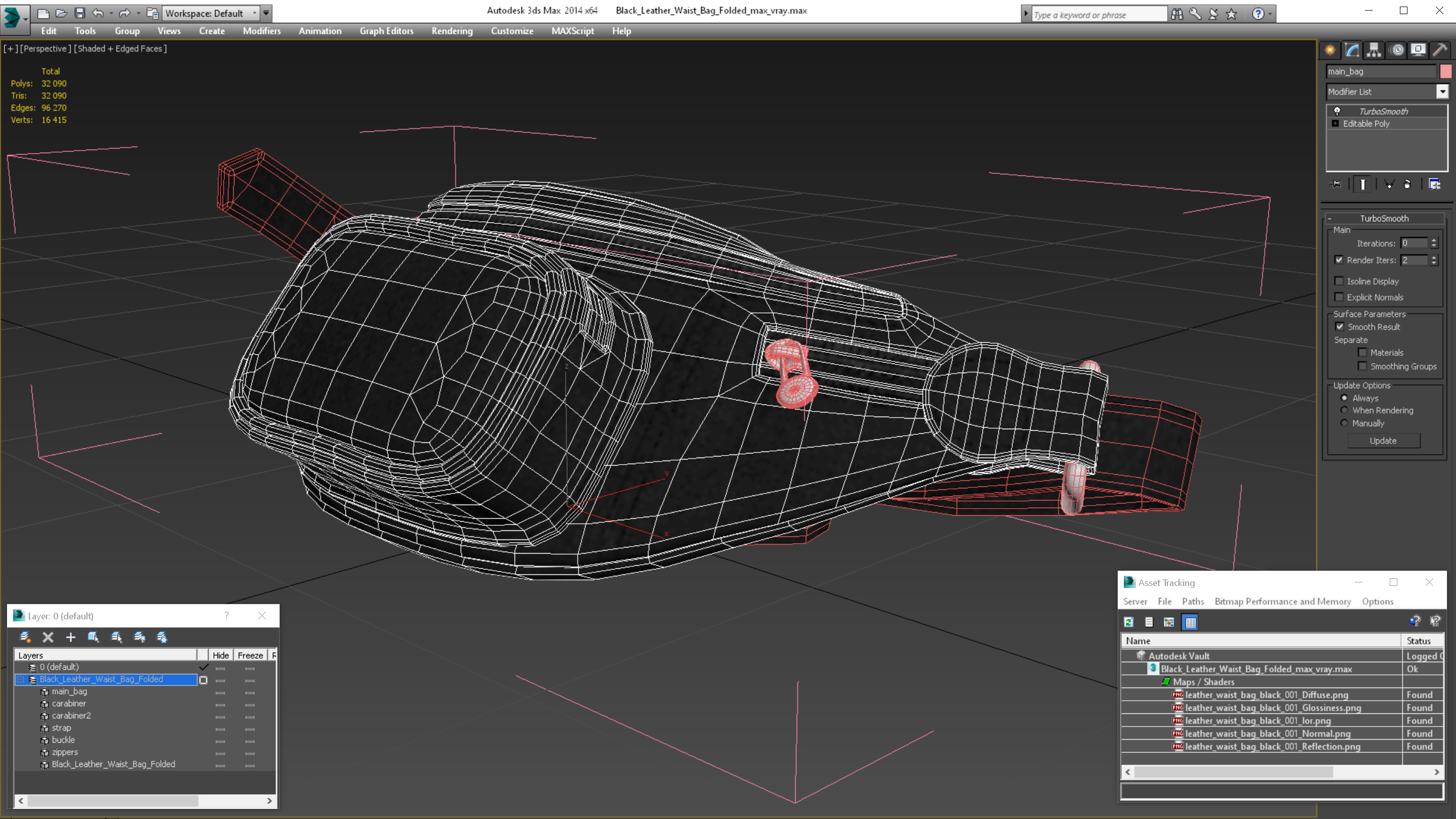Select the Manually update option
1456x819 pixels.
tap(1345, 423)
